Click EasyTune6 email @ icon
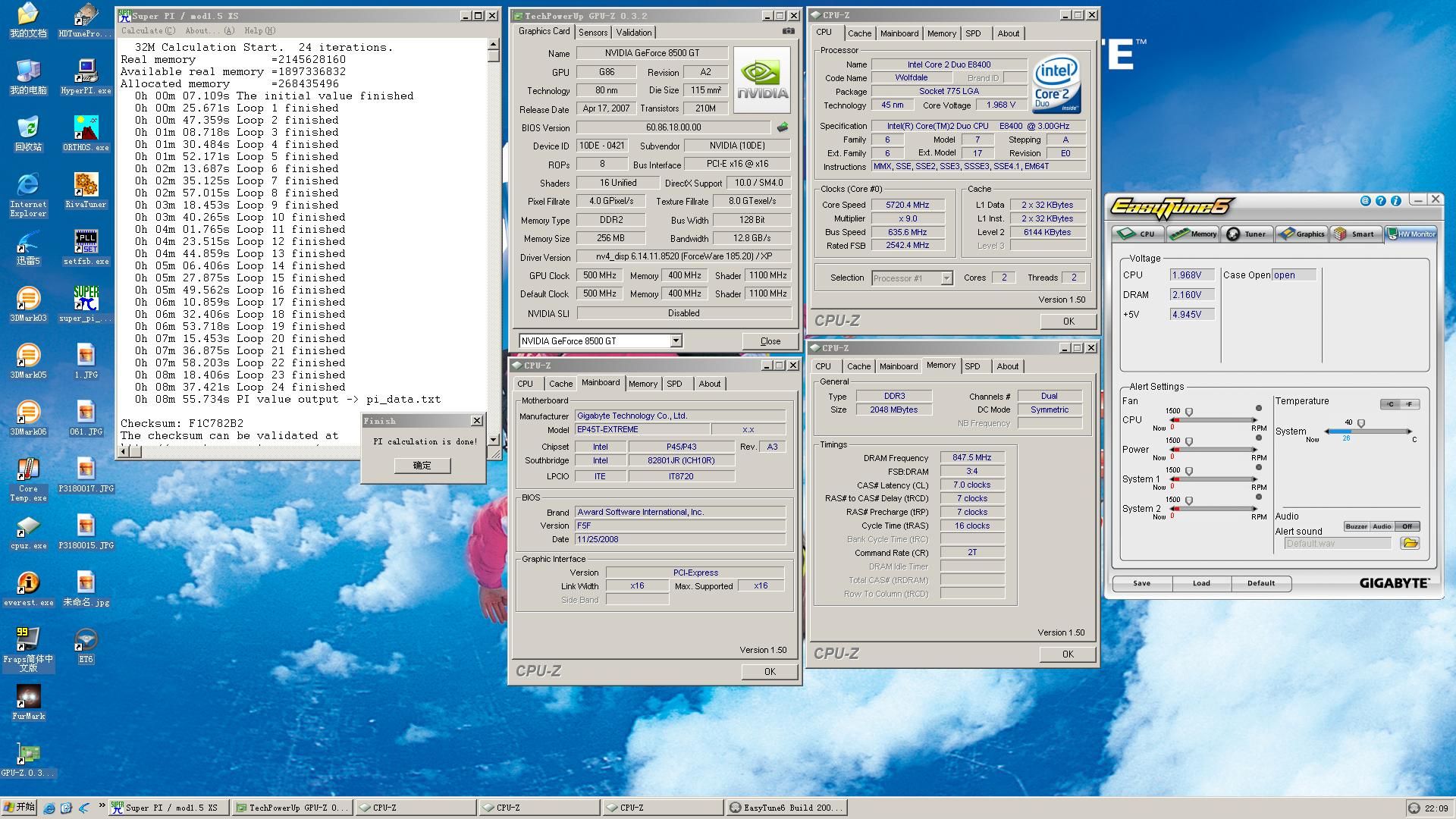 (x=1365, y=201)
